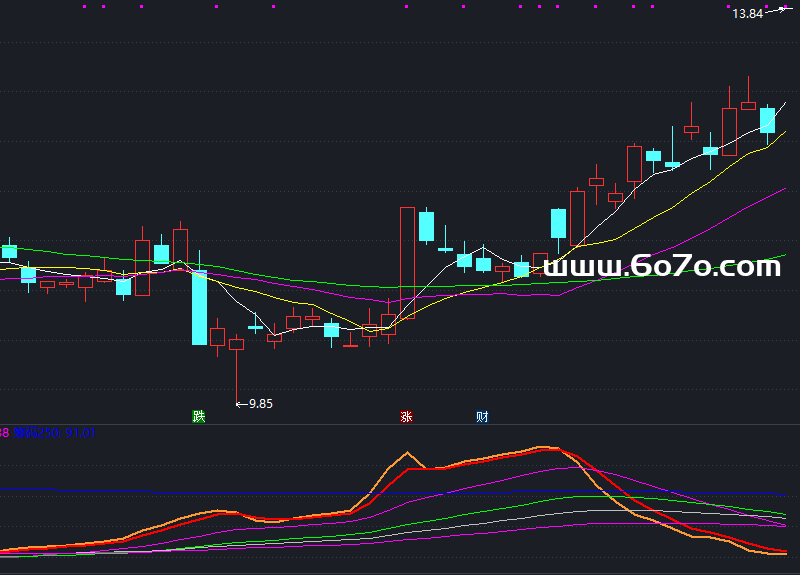Image resolution: width=800 pixels, height=575 pixels.
Task: Select the 13.84 highest price label
Action: click(746, 14)
